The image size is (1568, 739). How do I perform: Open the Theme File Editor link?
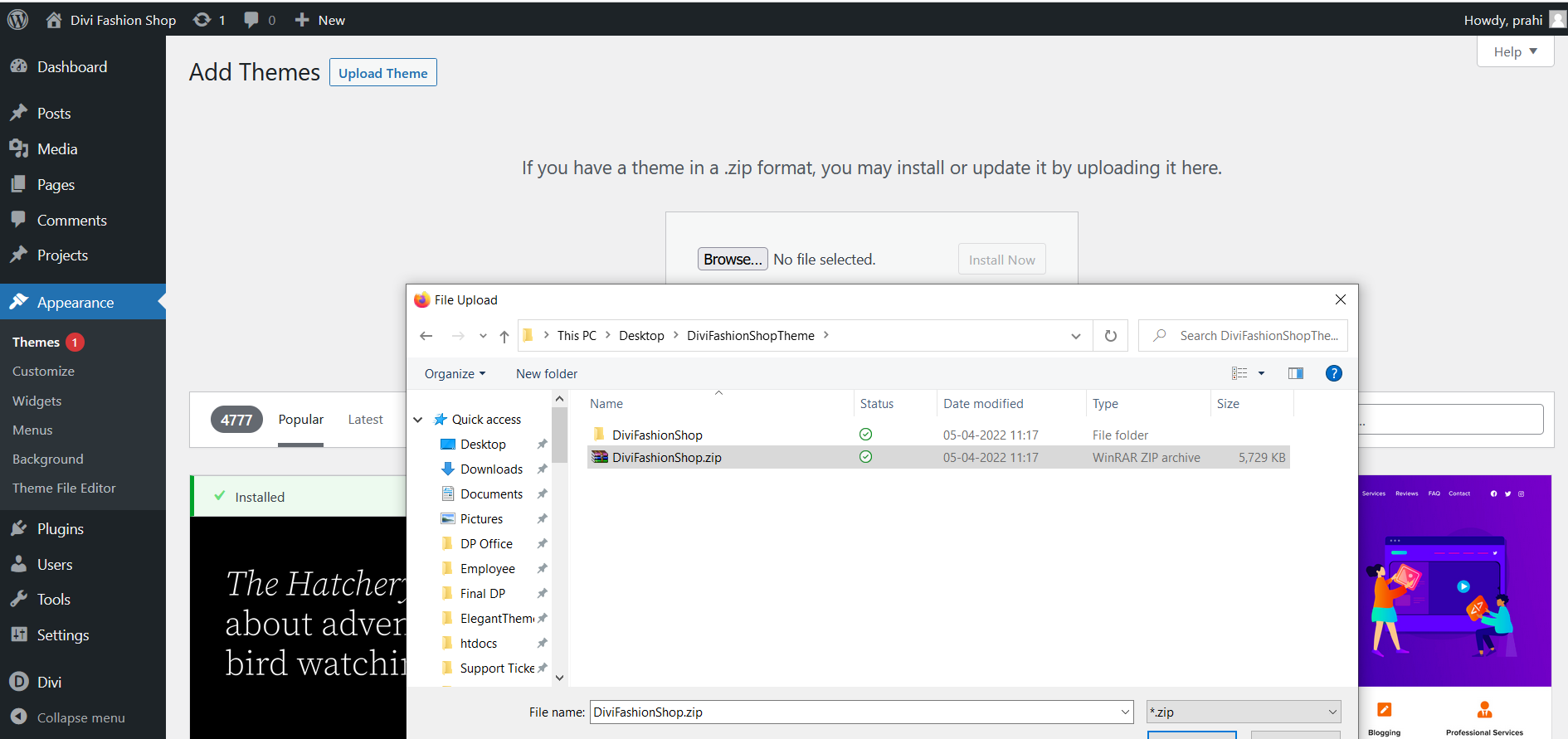click(64, 489)
